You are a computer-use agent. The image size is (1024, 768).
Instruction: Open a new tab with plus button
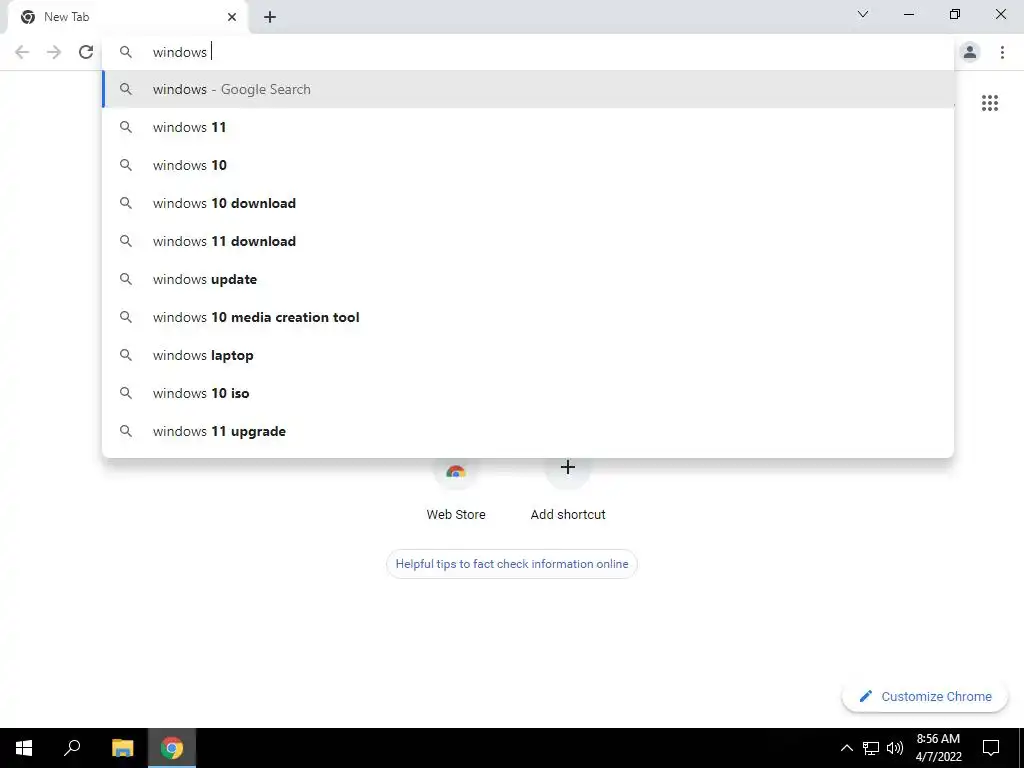270,17
